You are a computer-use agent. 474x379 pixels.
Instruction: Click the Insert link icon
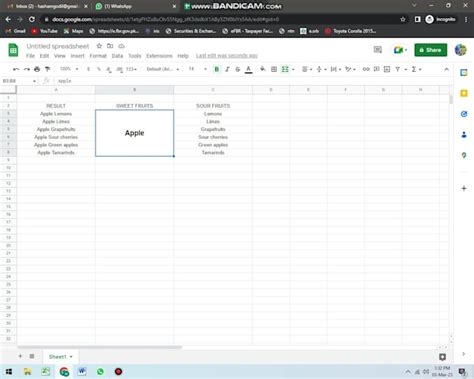(x=366, y=69)
